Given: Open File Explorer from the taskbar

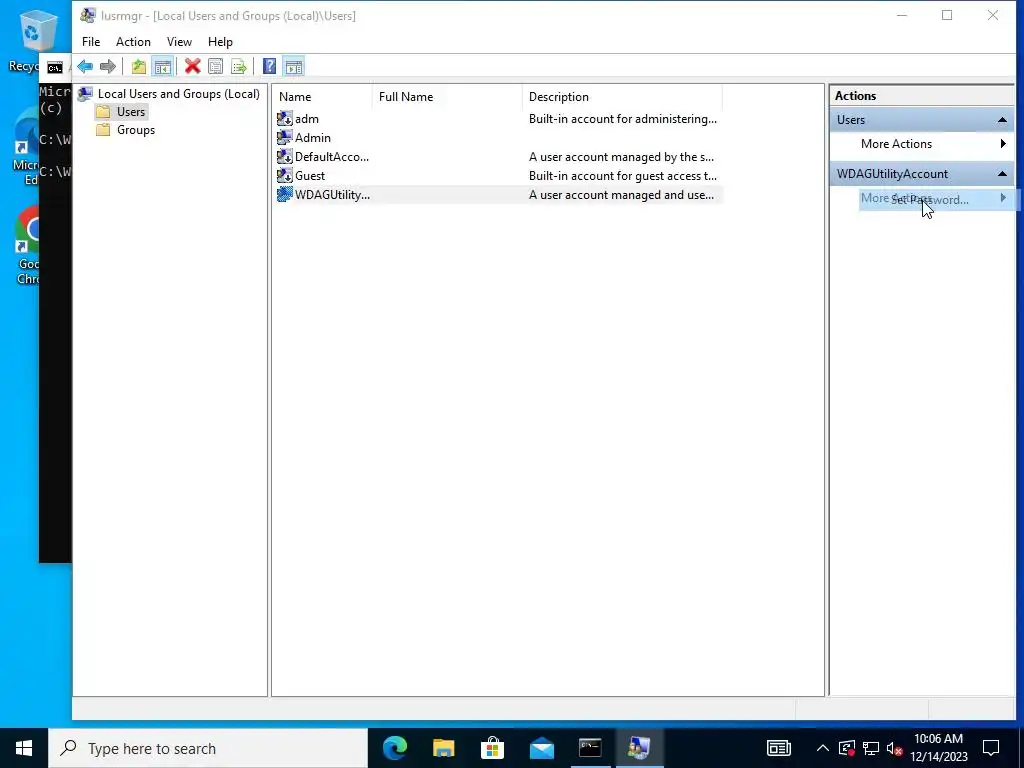Looking at the screenshot, I should point(443,748).
